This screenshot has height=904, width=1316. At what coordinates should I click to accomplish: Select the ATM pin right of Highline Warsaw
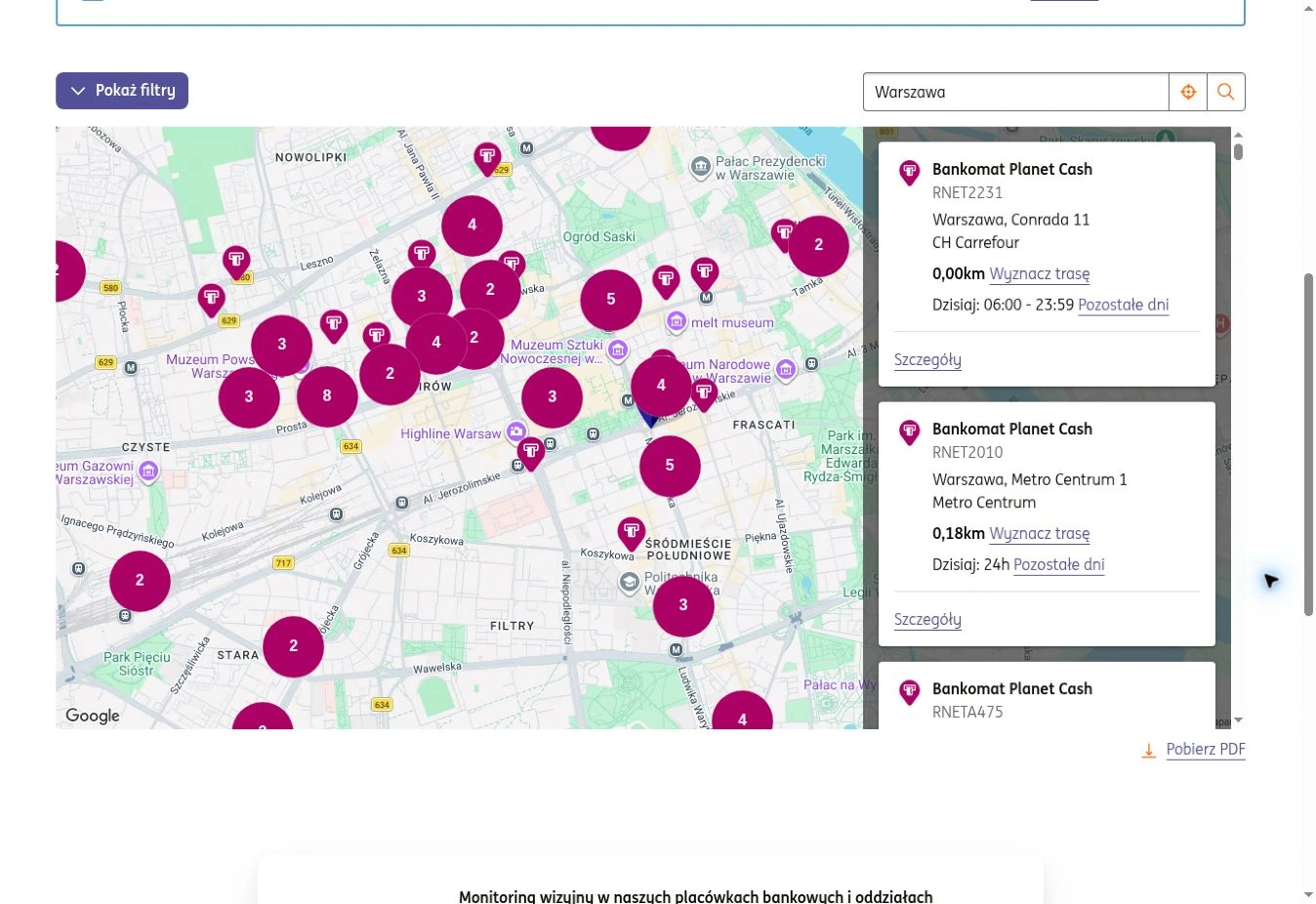(531, 453)
